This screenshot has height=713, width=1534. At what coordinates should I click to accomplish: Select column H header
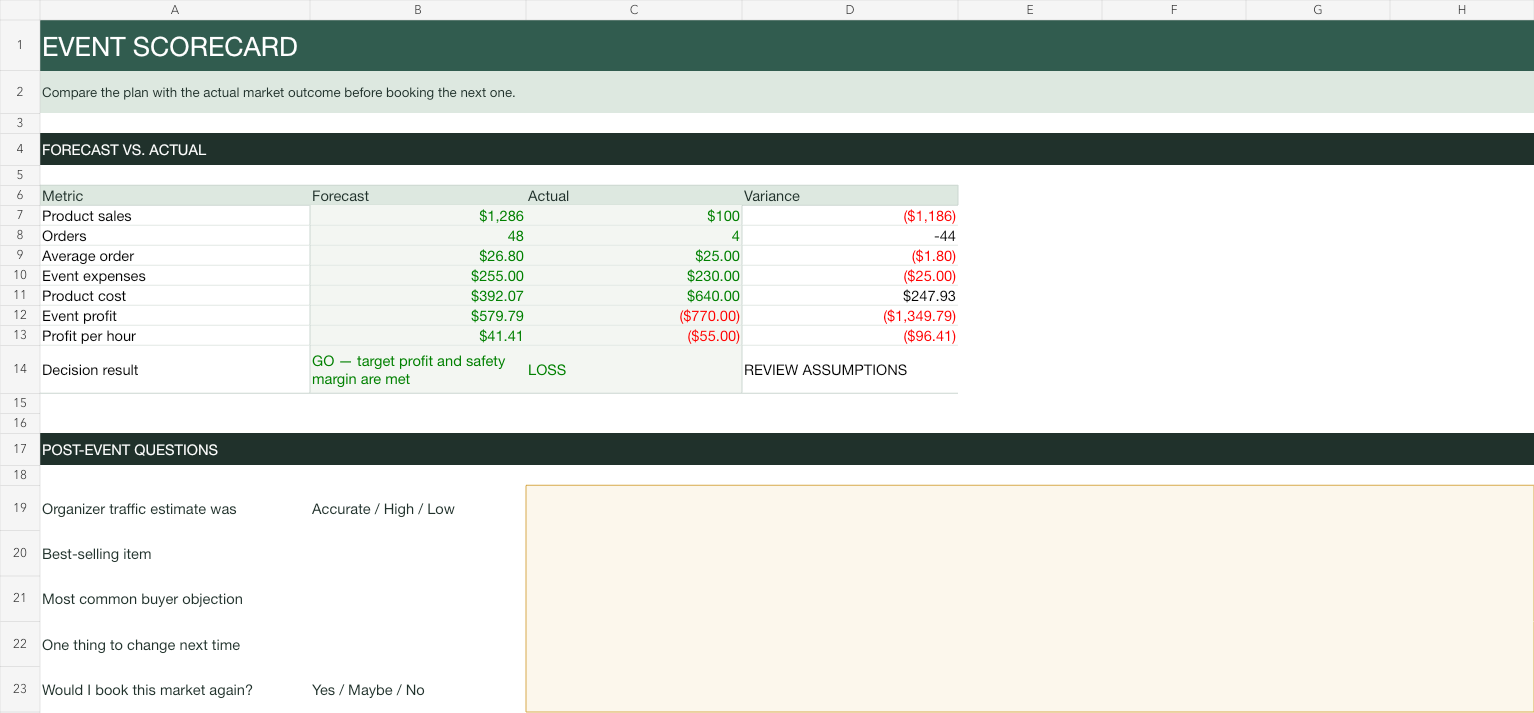click(x=1462, y=9)
